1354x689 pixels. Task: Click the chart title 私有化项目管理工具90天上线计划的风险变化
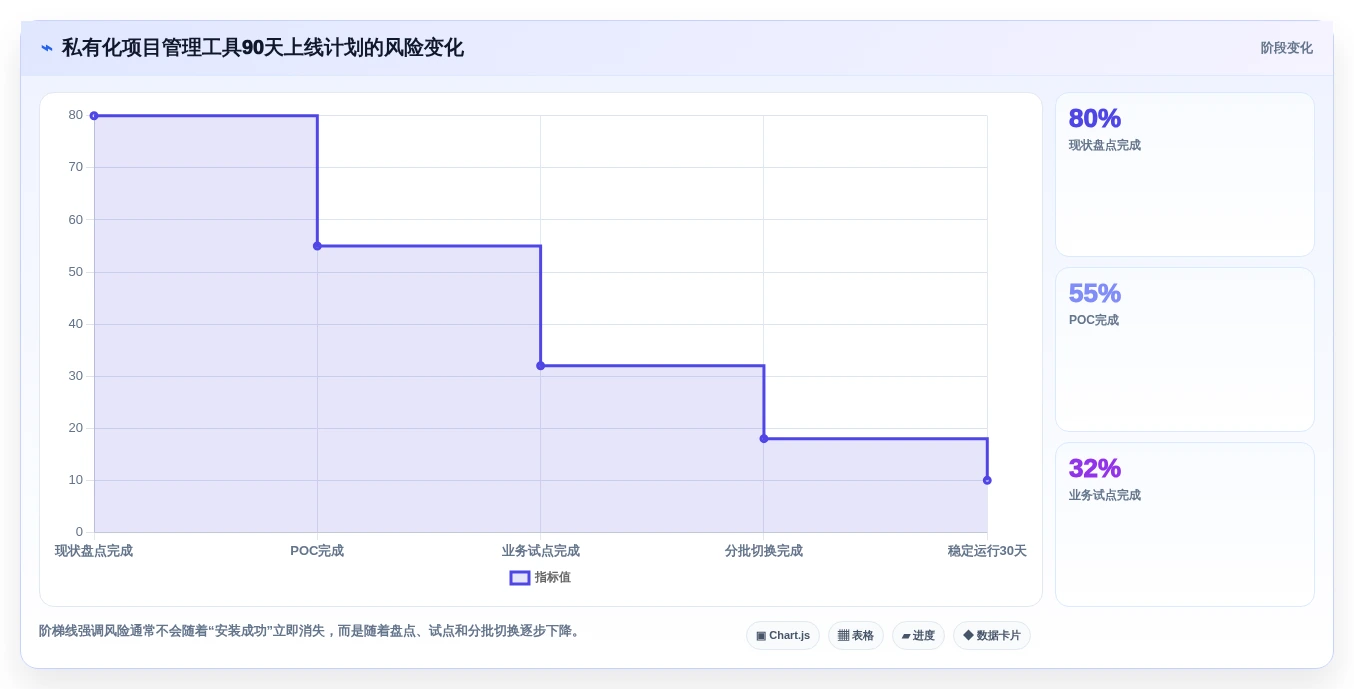263,48
